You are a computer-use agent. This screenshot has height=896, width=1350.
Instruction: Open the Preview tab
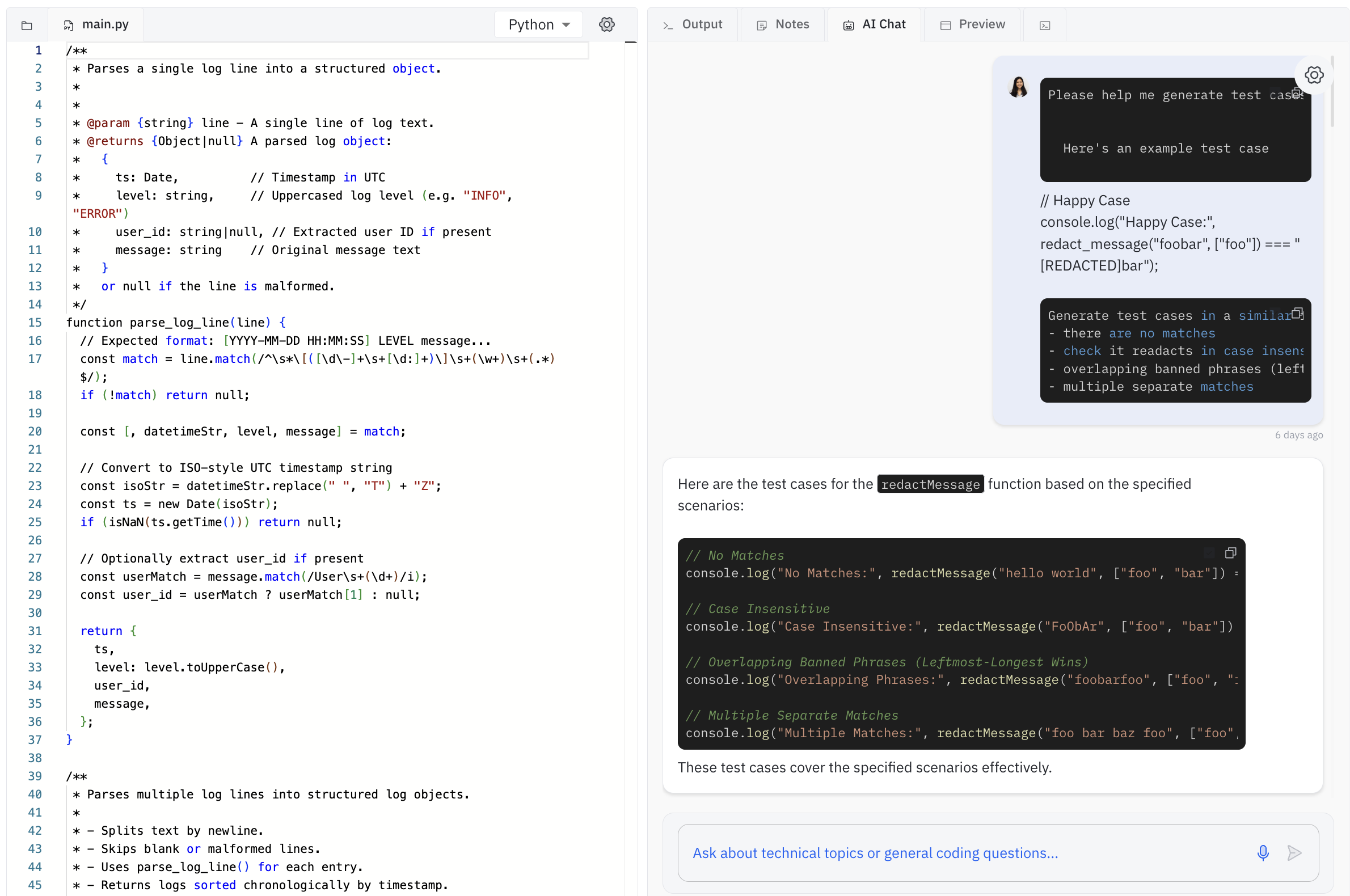click(972, 24)
